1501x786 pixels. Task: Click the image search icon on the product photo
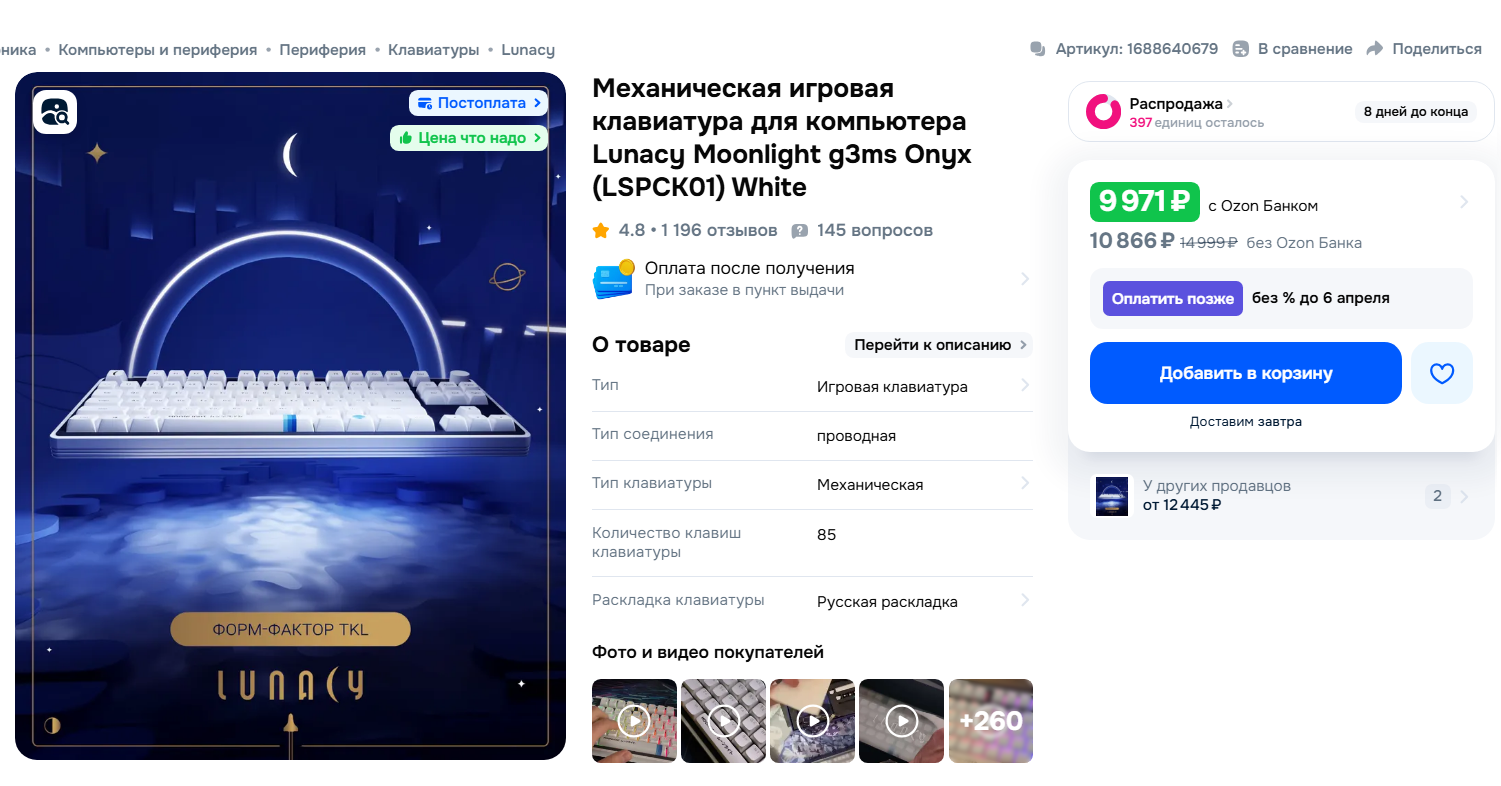coord(55,112)
